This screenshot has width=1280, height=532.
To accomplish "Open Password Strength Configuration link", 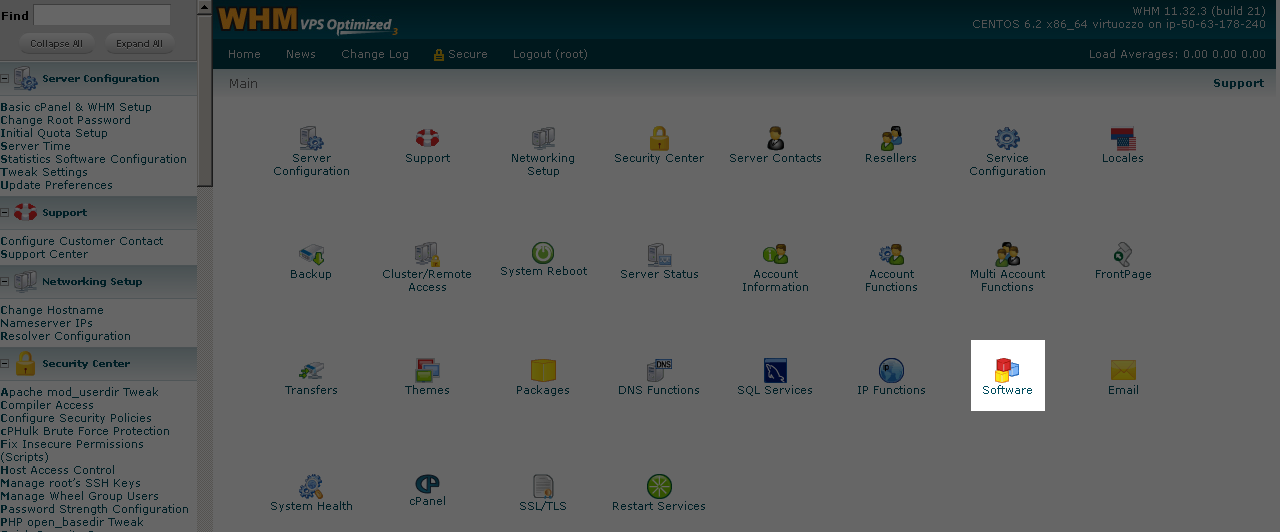I will (x=94, y=509).
